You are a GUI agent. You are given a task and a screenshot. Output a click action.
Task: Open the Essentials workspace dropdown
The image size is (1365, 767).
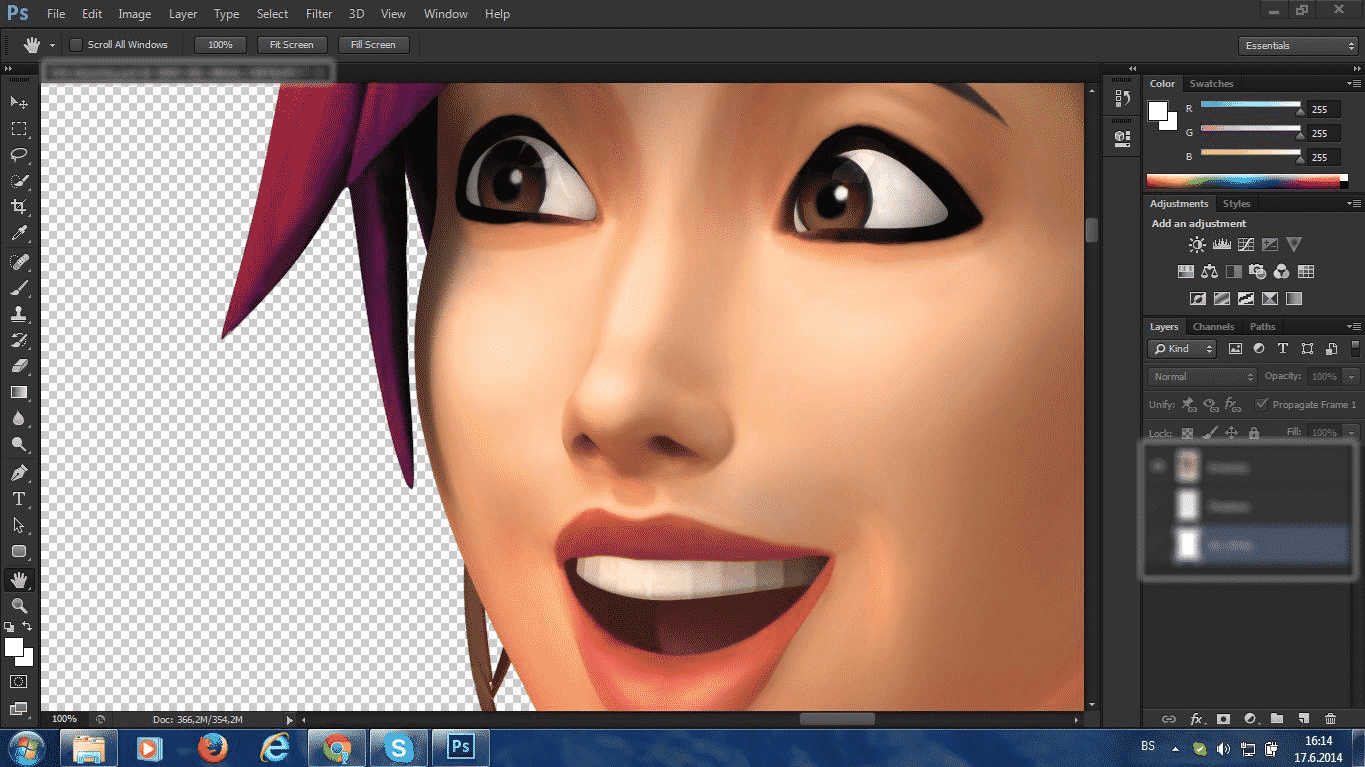coord(1298,46)
